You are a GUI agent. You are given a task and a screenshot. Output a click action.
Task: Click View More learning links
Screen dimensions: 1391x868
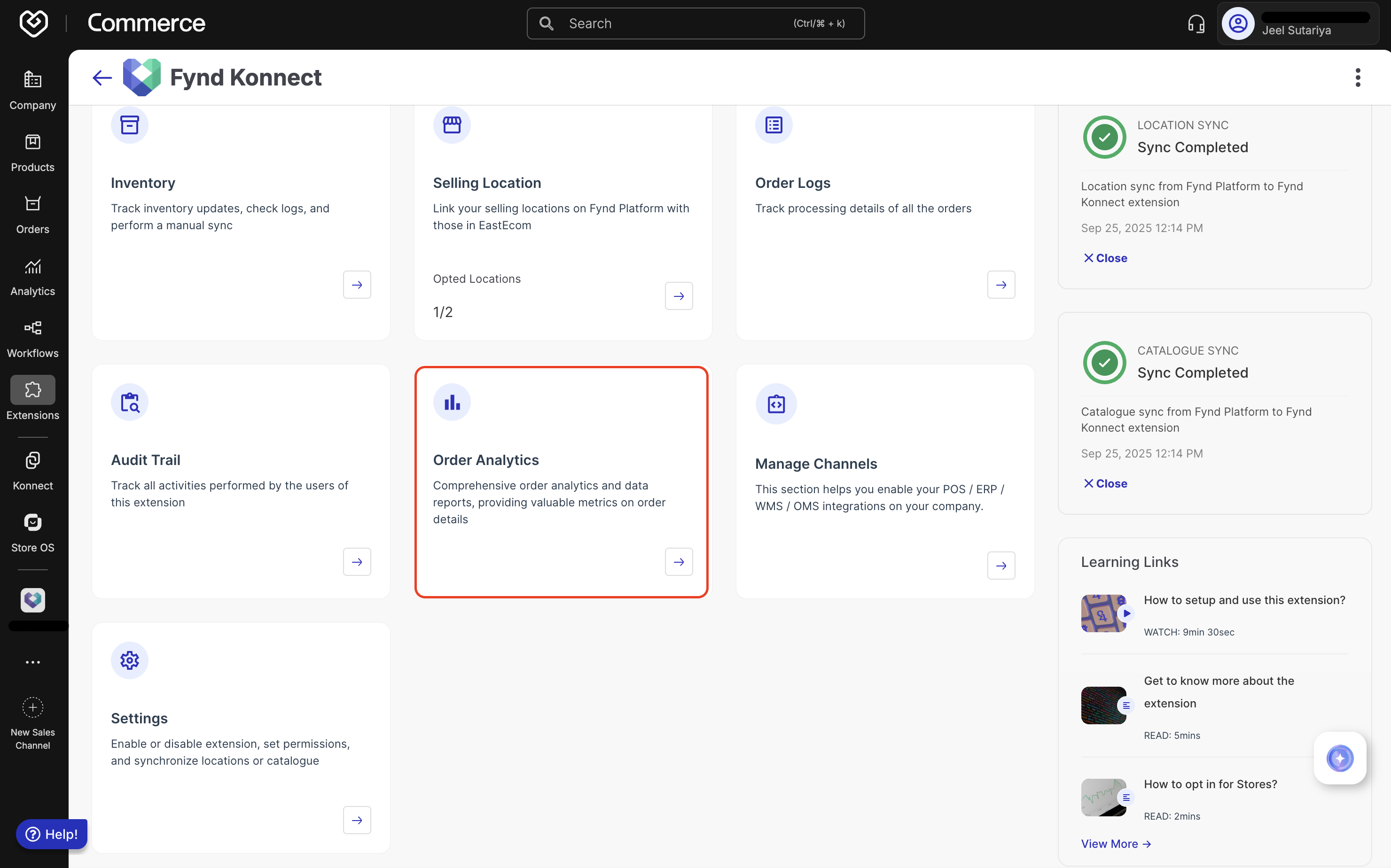1115,843
